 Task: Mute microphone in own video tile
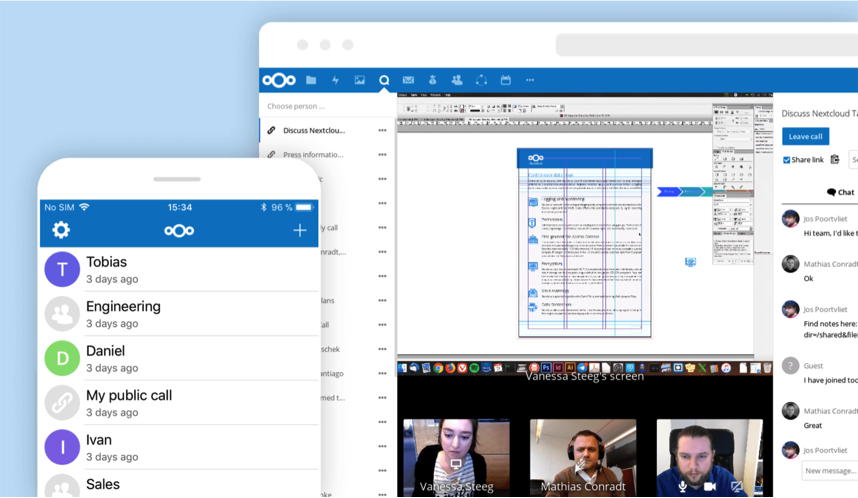click(x=682, y=486)
